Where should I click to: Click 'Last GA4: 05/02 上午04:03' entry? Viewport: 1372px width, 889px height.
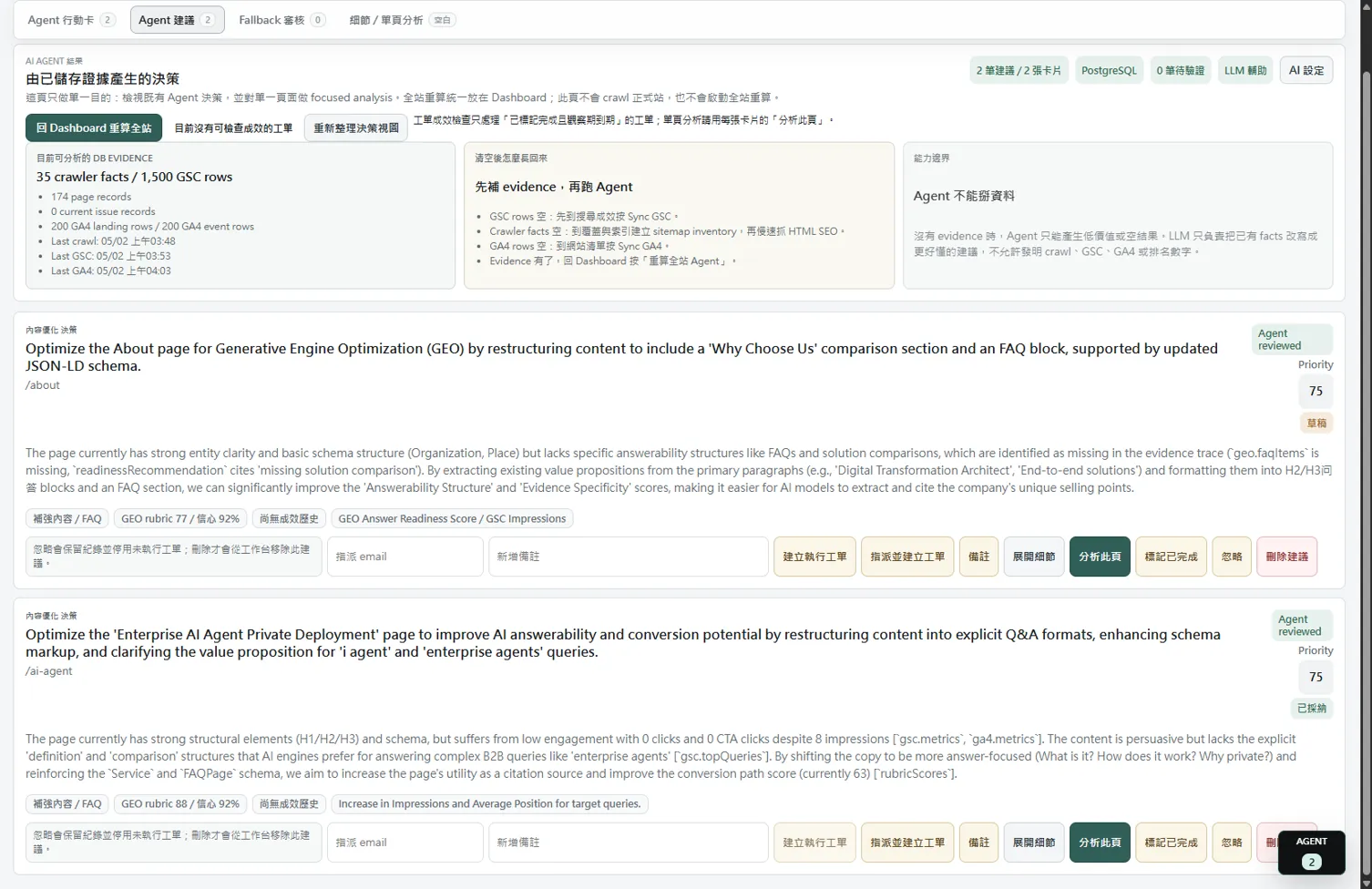(111, 271)
